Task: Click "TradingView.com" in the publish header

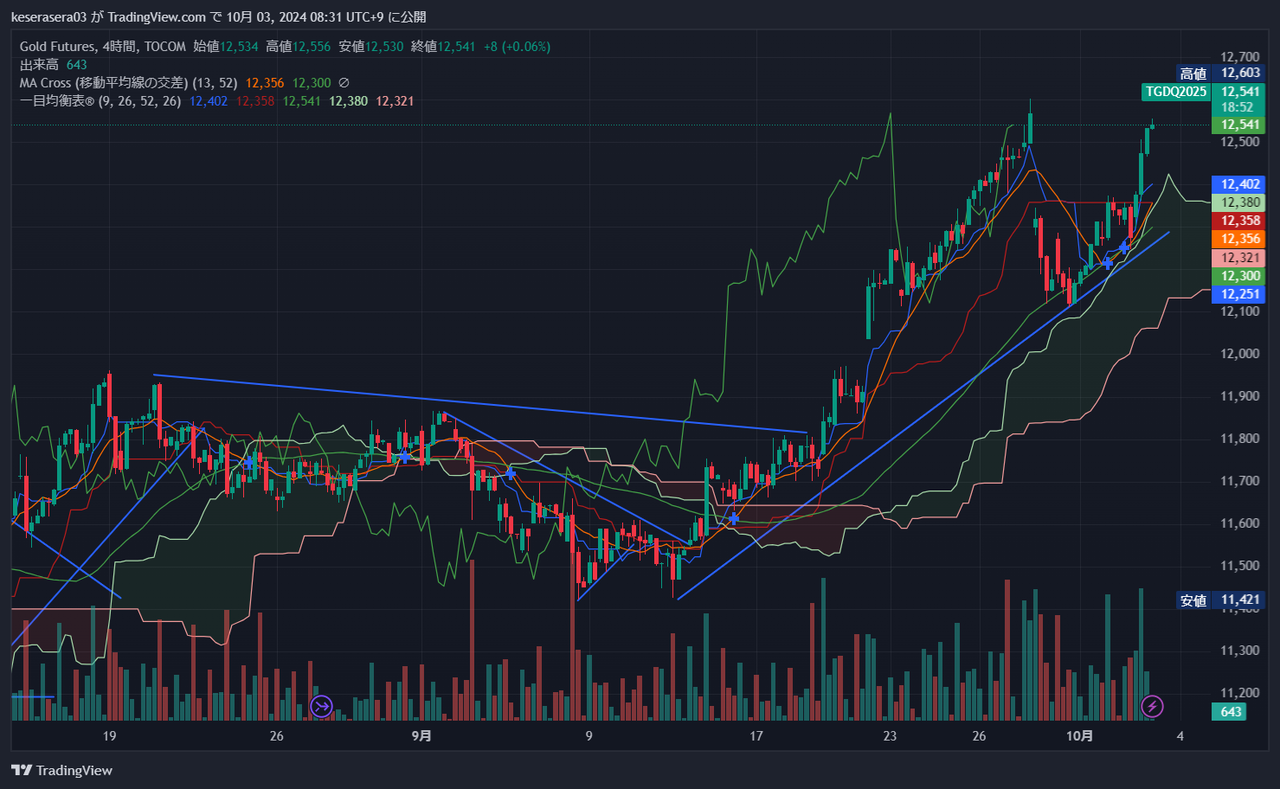Action: pos(157,17)
